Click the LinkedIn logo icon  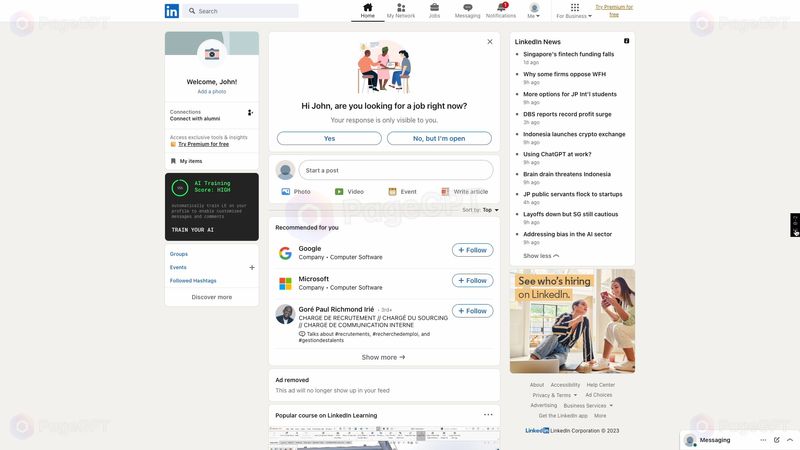172,11
